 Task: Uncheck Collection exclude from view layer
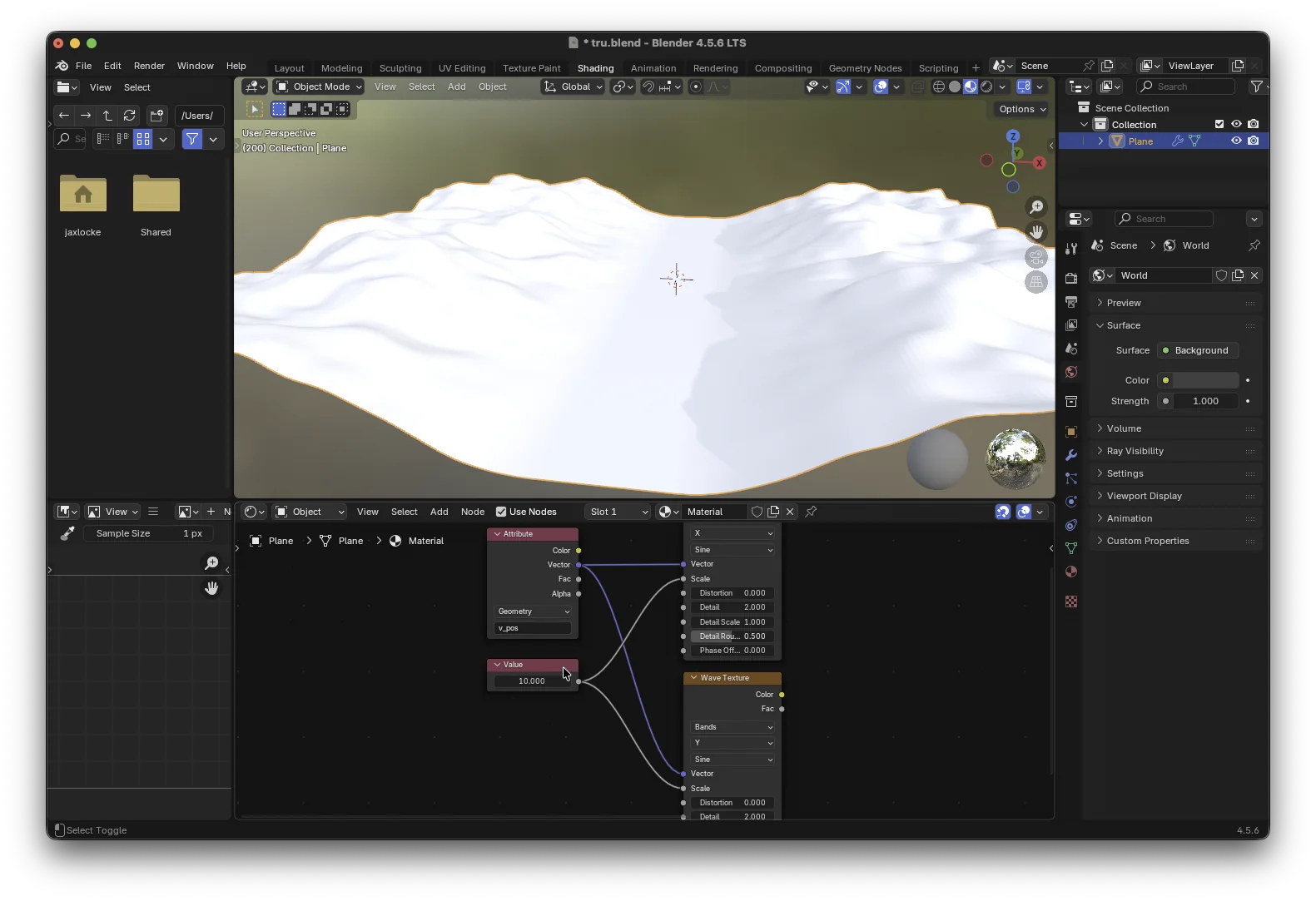coord(1219,125)
